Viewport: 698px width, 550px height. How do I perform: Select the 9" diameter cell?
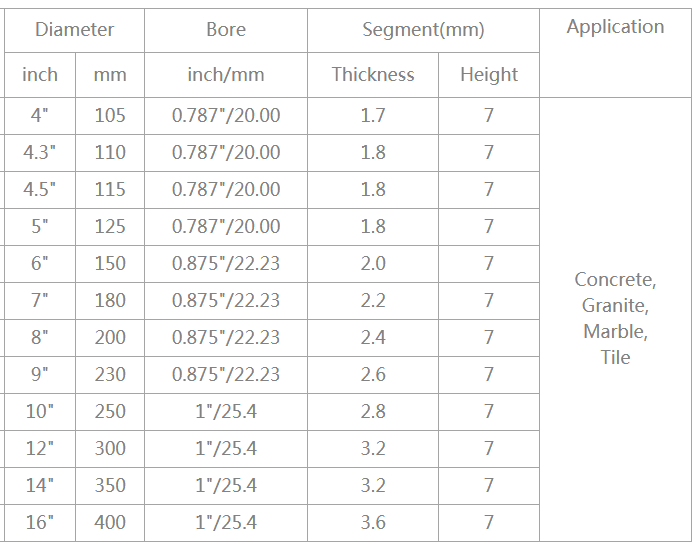(40, 375)
